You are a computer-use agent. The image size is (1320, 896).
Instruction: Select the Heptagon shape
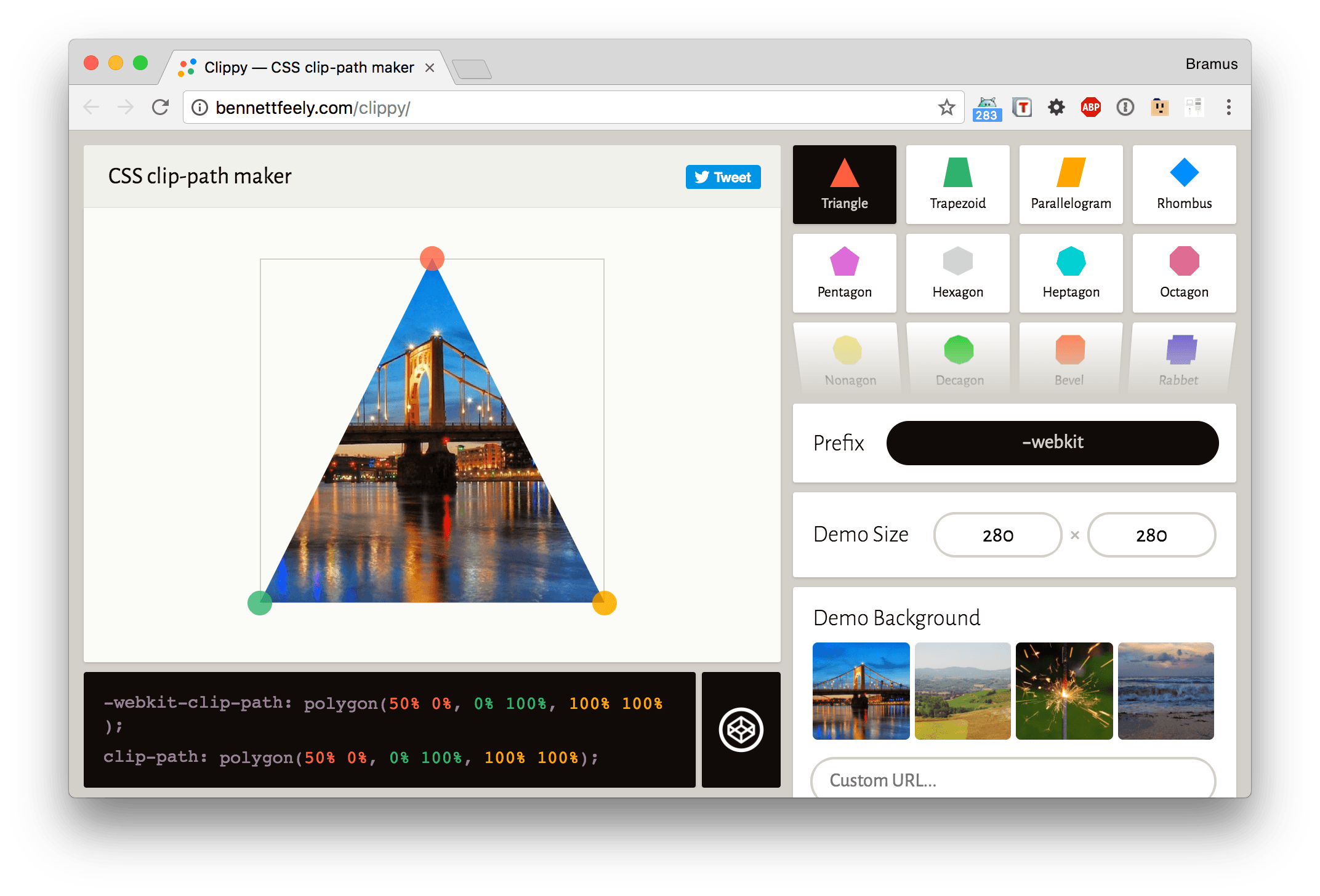click(x=1071, y=273)
